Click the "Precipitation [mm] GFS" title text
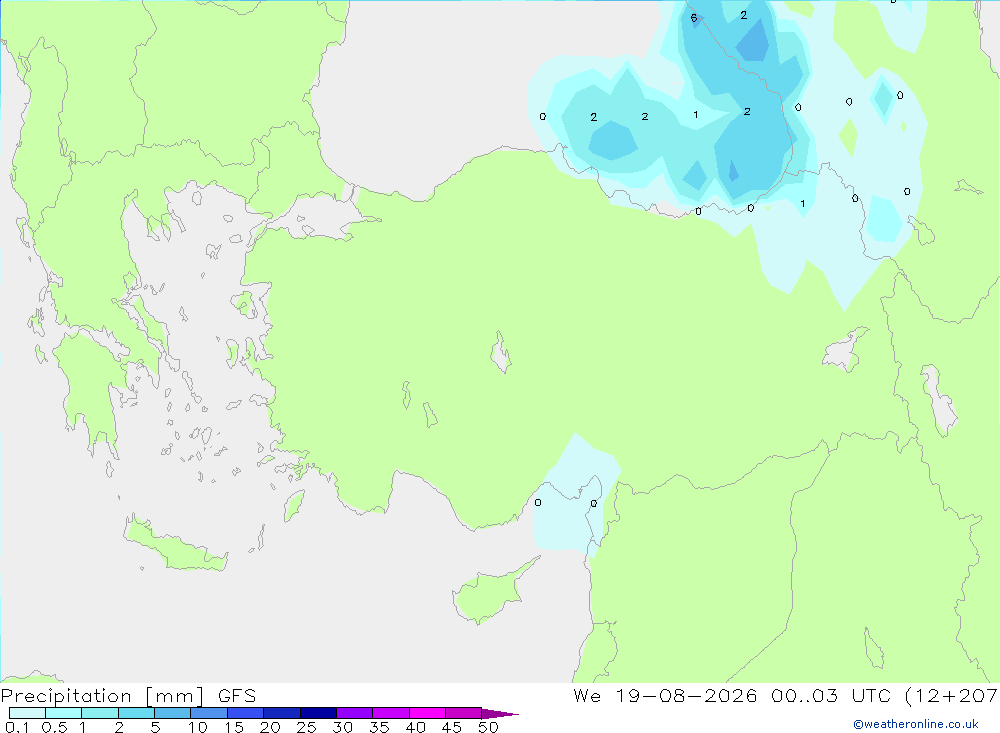 (x=128, y=696)
